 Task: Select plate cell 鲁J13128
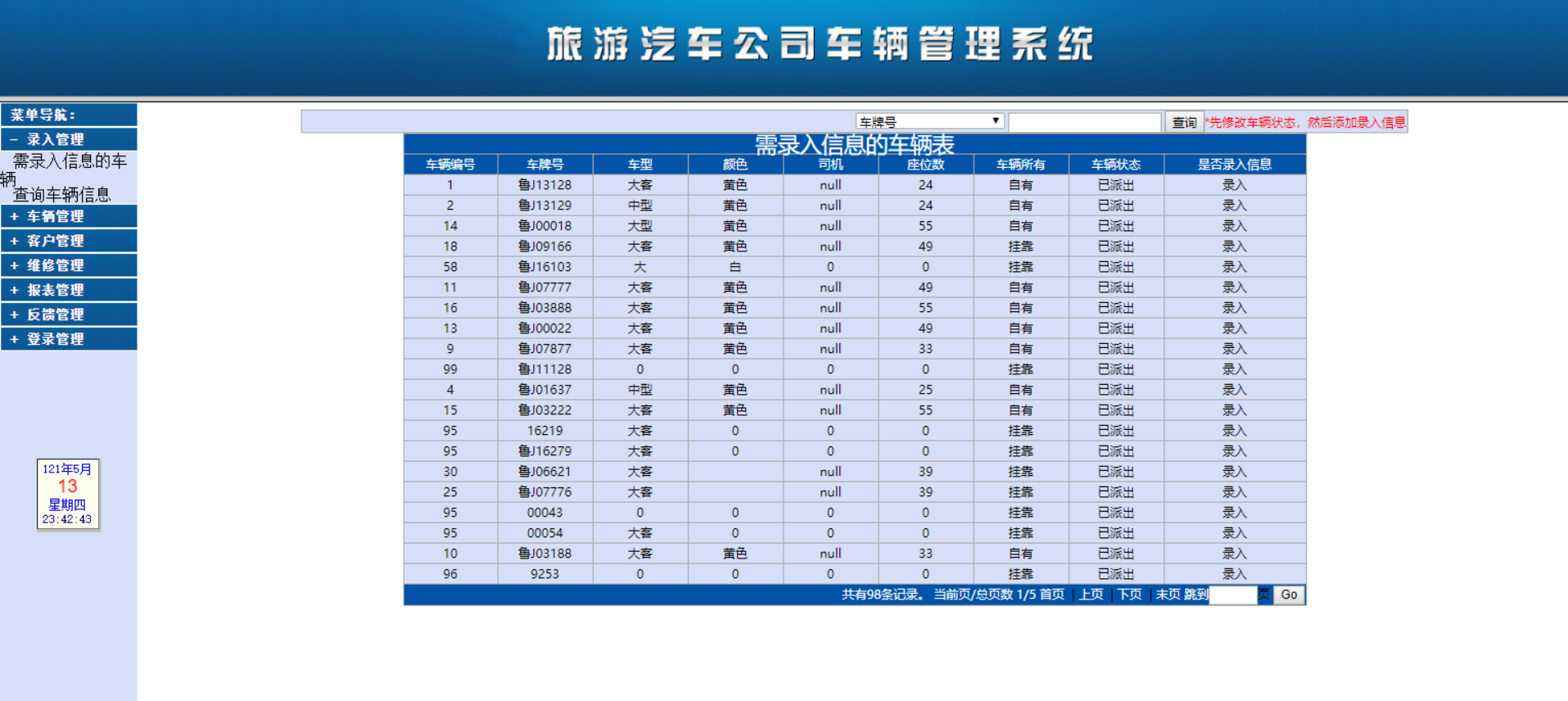(x=545, y=185)
